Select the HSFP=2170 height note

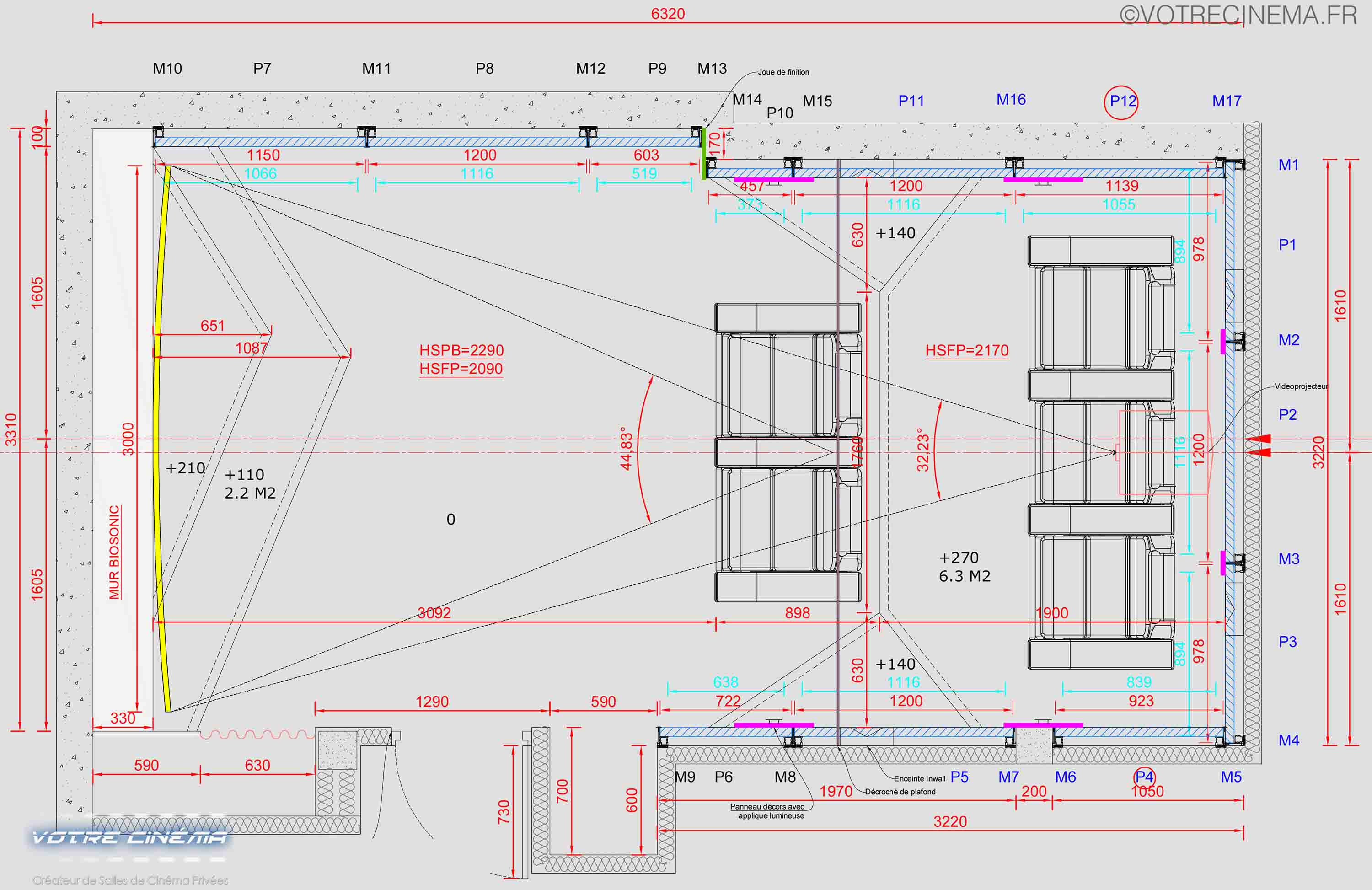[967, 350]
